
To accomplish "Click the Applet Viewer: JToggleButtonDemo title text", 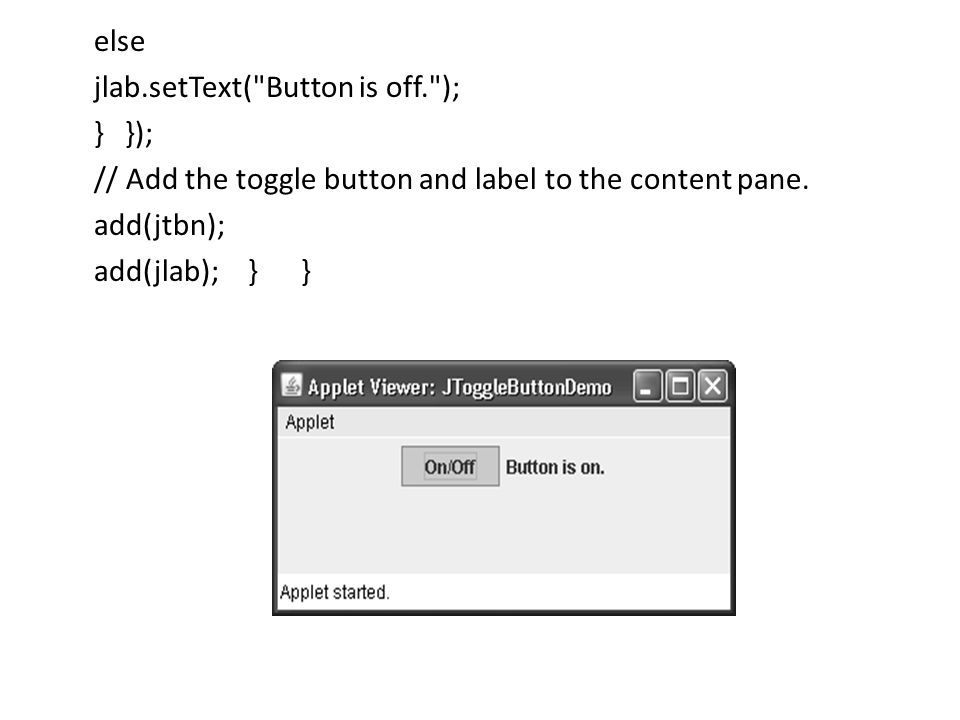I will coord(459,387).
